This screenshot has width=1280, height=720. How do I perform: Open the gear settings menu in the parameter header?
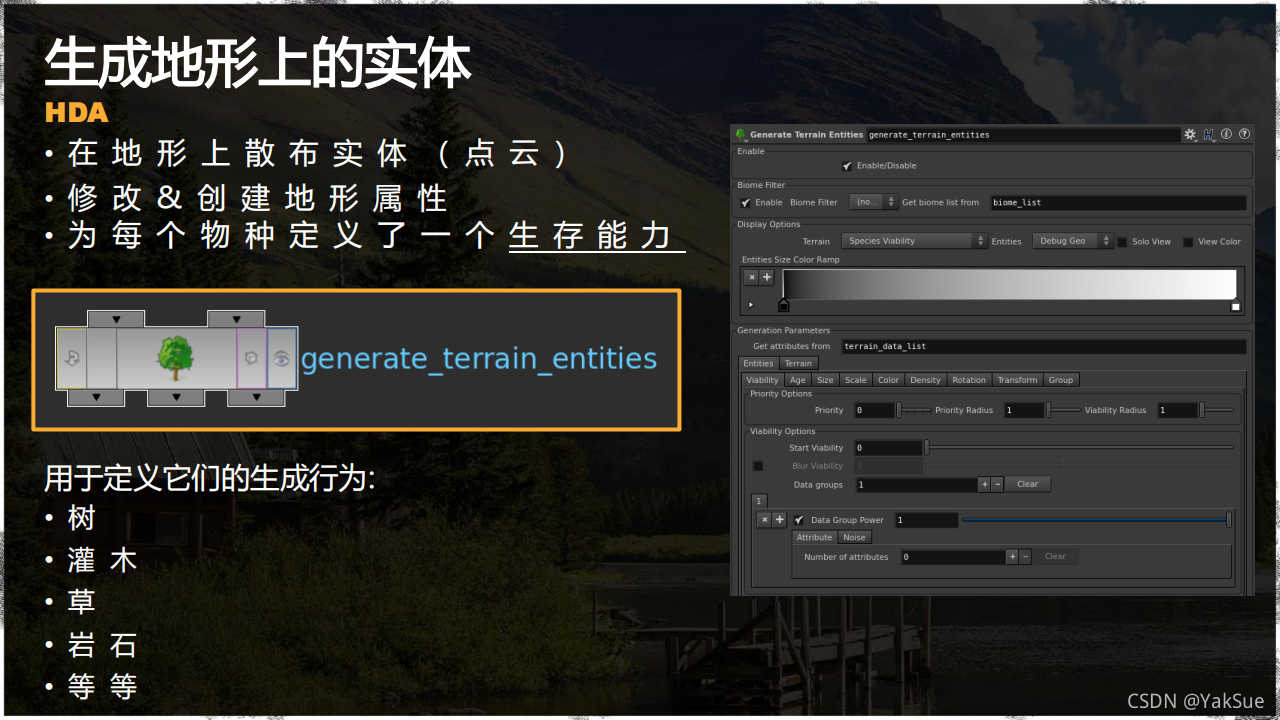(x=1190, y=134)
